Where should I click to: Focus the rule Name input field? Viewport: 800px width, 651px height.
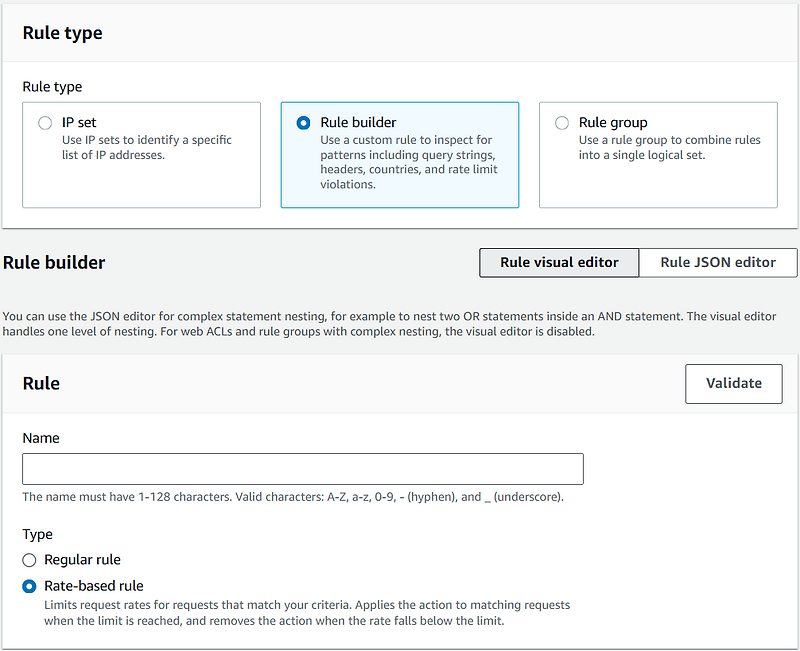tap(303, 469)
